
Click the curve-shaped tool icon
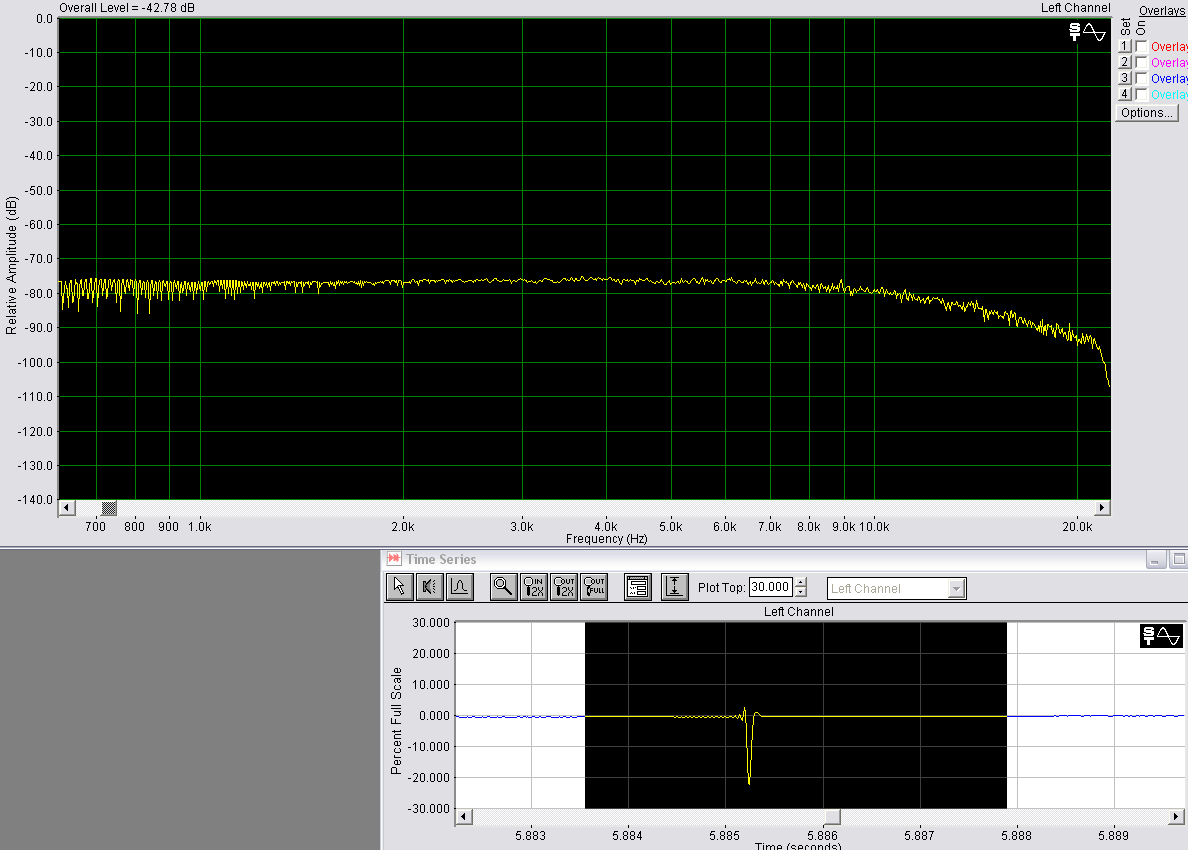coord(459,587)
